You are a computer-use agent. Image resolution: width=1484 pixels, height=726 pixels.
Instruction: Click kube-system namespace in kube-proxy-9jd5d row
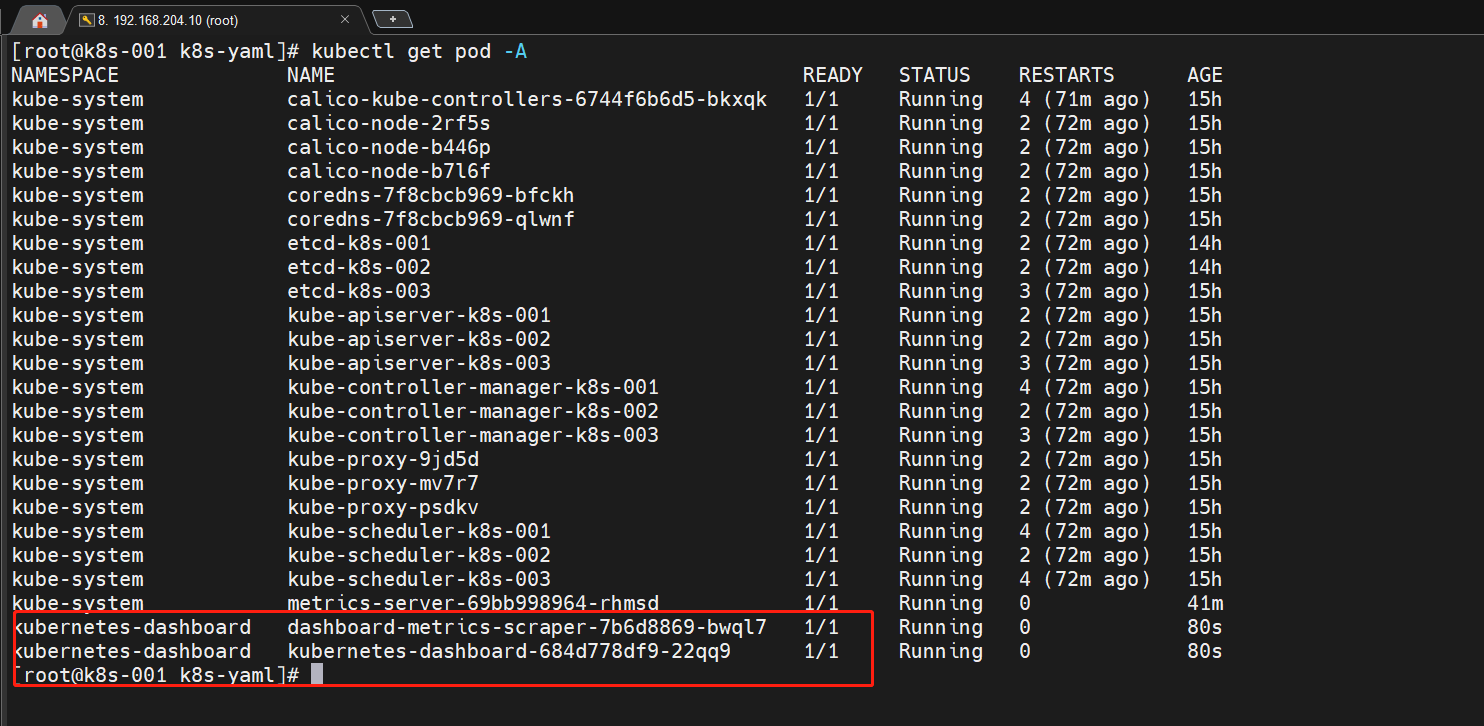[x=77, y=459]
